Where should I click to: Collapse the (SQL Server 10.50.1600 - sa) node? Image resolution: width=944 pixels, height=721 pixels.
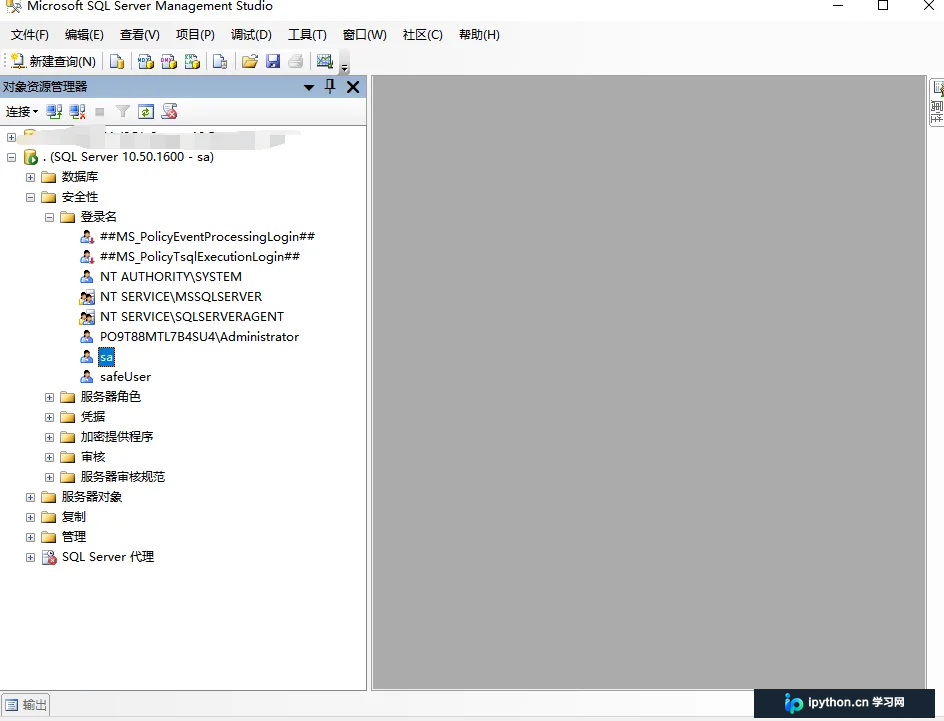[11, 157]
